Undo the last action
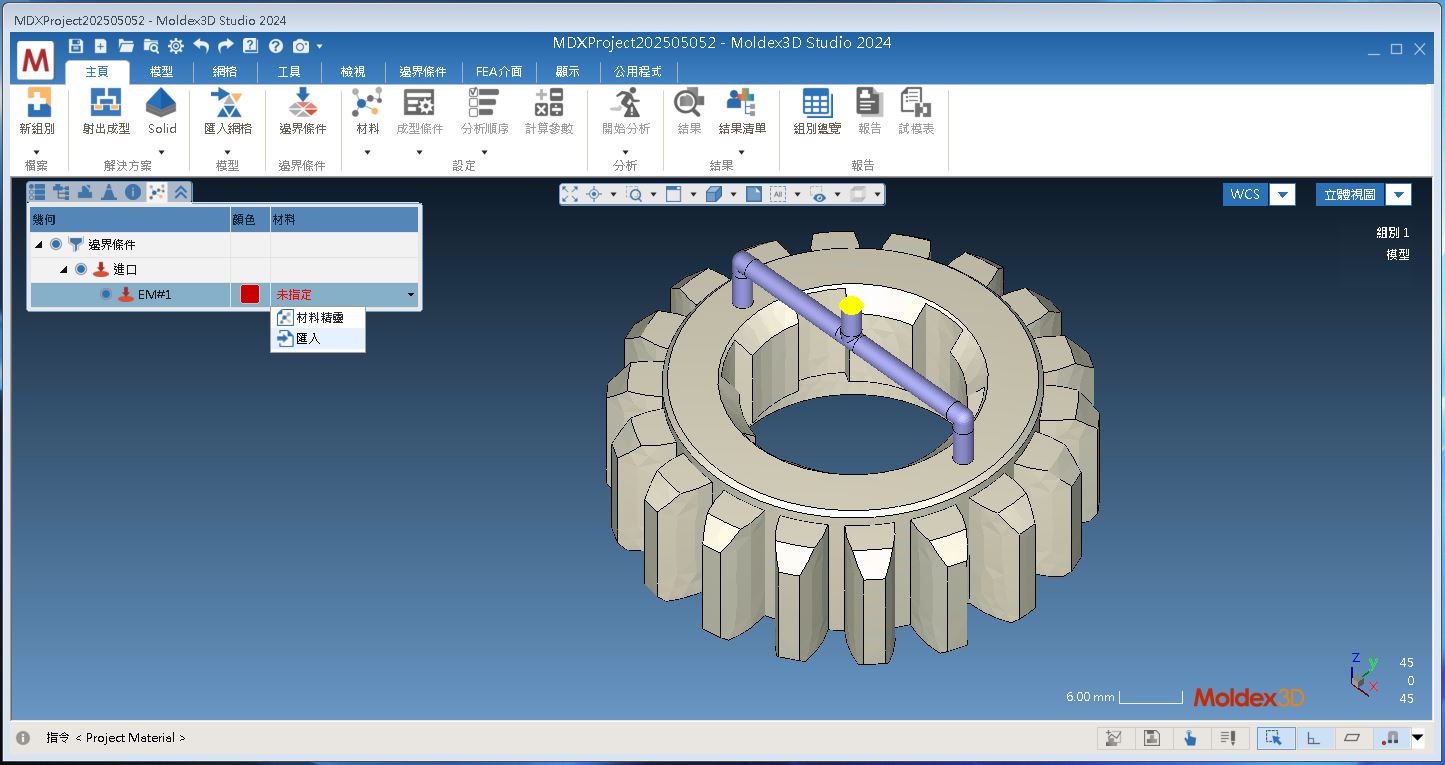The width and height of the screenshot is (1445, 765). (x=201, y=46)
